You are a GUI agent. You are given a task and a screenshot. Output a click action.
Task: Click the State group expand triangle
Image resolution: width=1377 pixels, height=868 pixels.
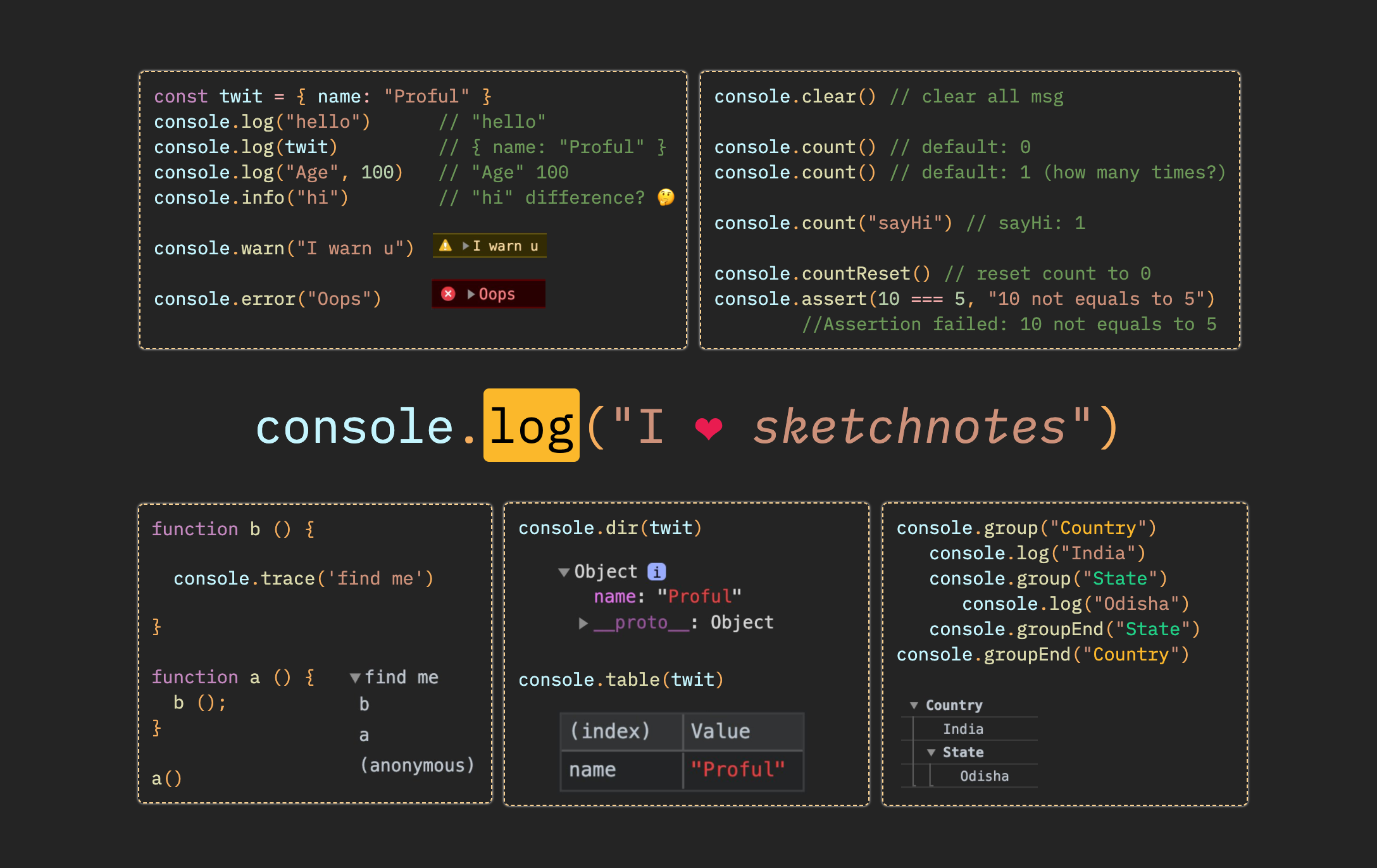931,747
